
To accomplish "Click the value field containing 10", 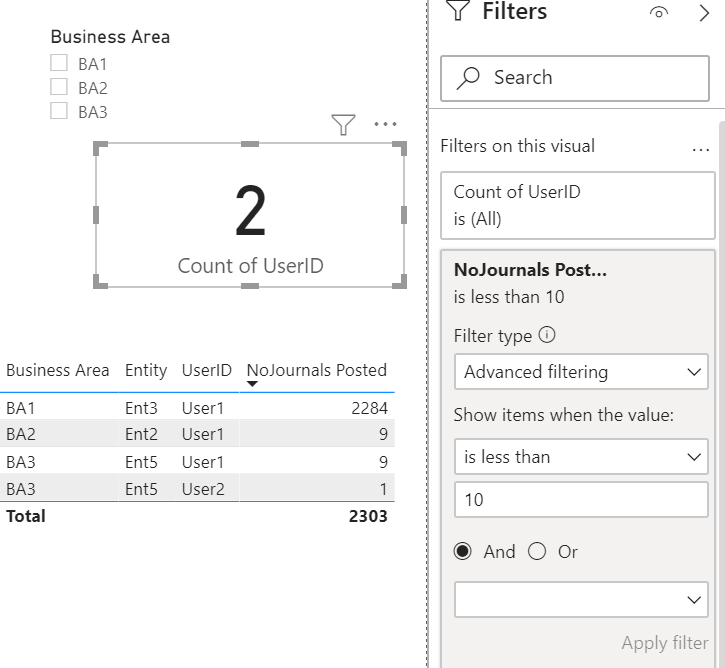I will (x=581, y=500).
